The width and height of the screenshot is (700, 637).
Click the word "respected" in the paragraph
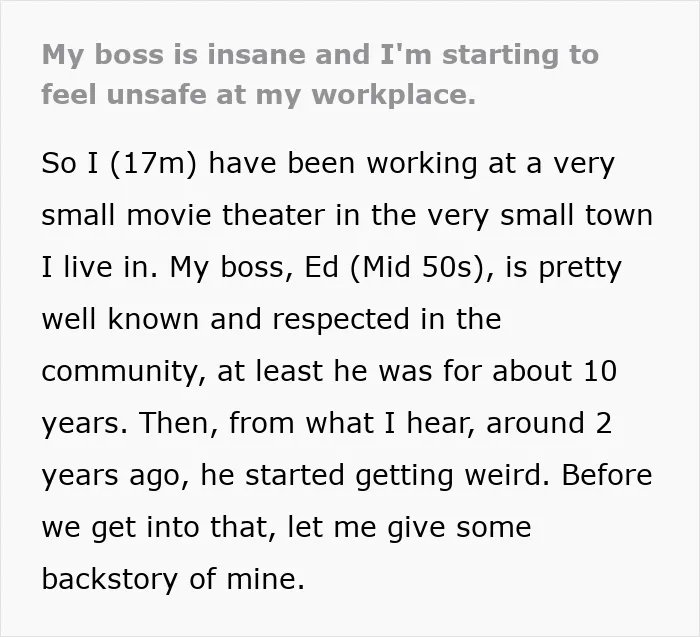click(x=341, y=321)
